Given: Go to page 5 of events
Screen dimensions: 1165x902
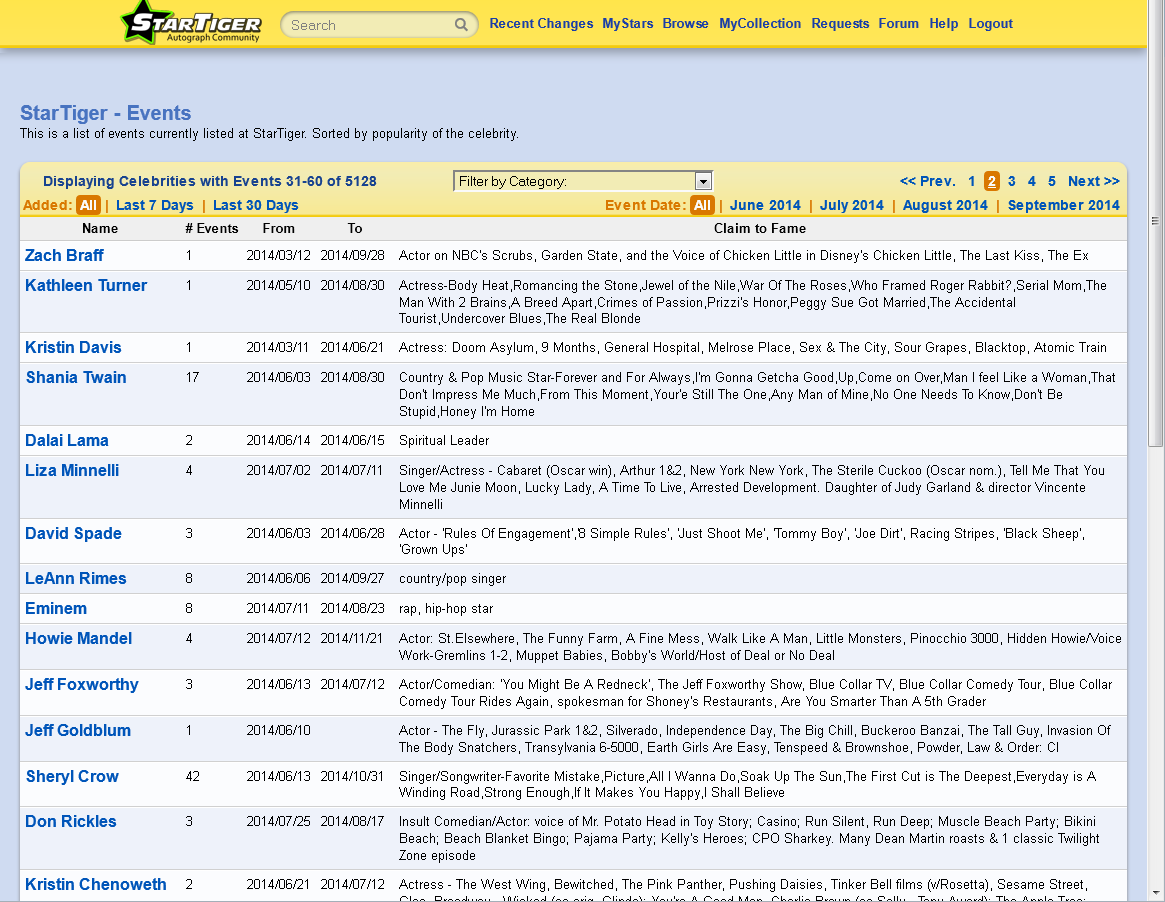Looking at the screenshot, I should point(1051,181).
